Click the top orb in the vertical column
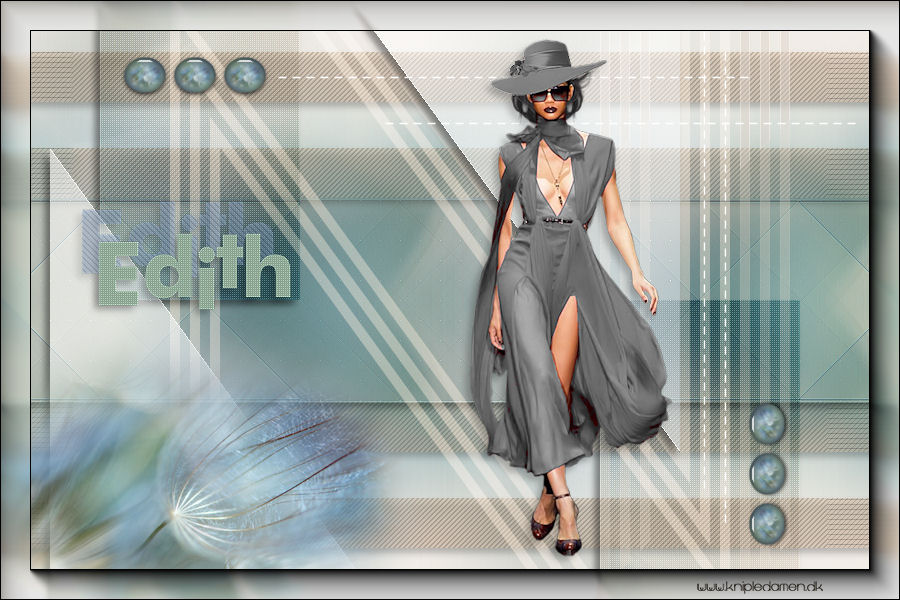The image size is (900, 600). click(767, 423)
